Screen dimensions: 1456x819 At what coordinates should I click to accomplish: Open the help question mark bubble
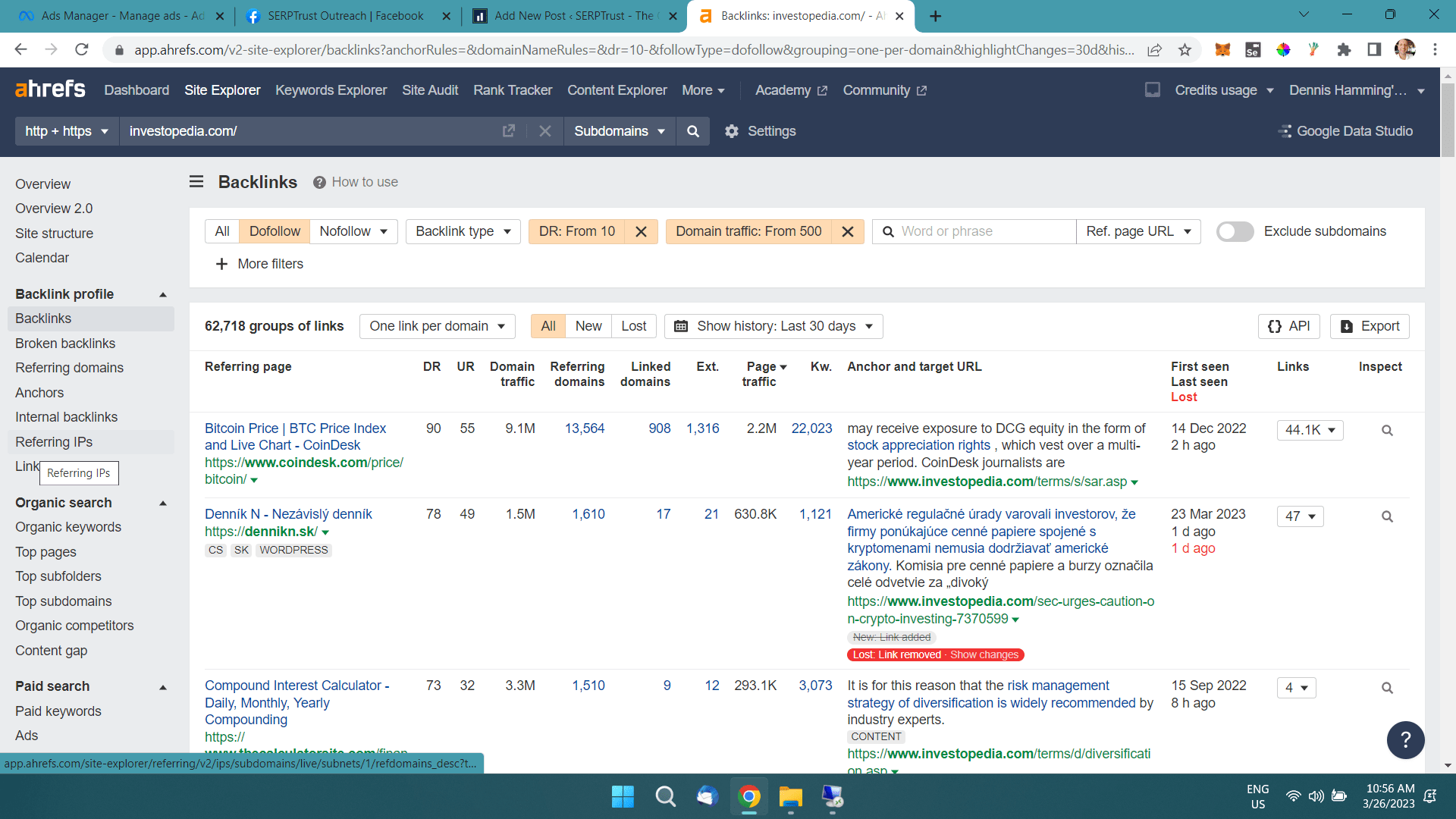tap(1405, 739)
